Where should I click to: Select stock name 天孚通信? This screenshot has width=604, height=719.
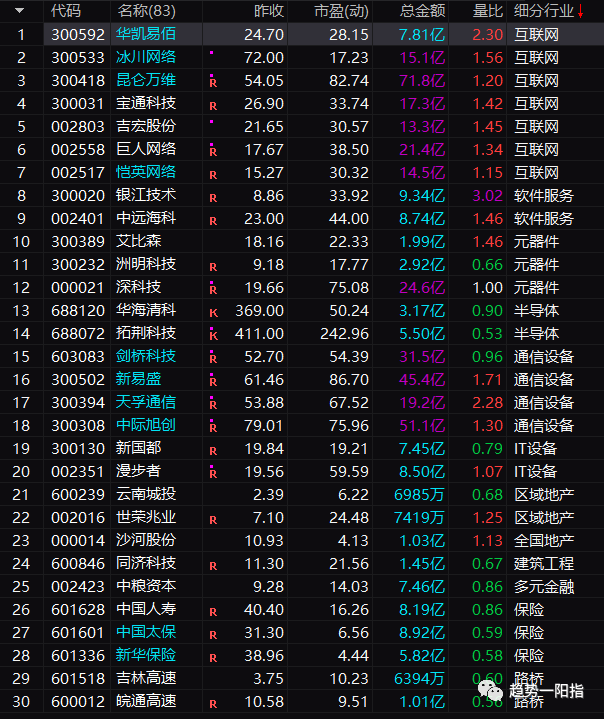tap(146, 402)
